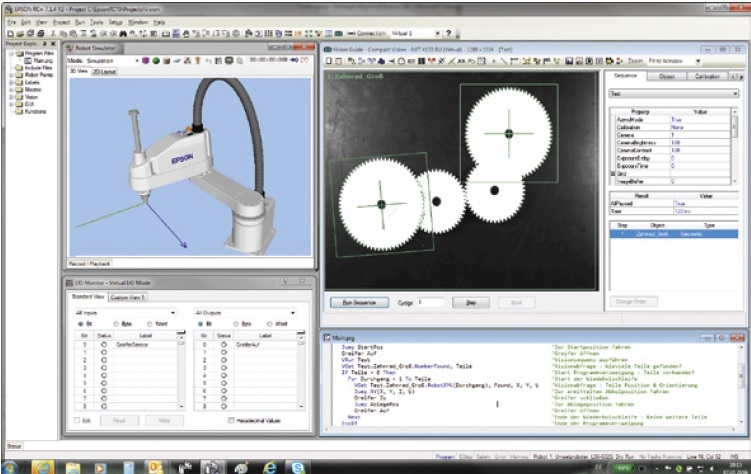Open the Tools menu
Viewport: 751px width, 474px height.
coord(95,21)
